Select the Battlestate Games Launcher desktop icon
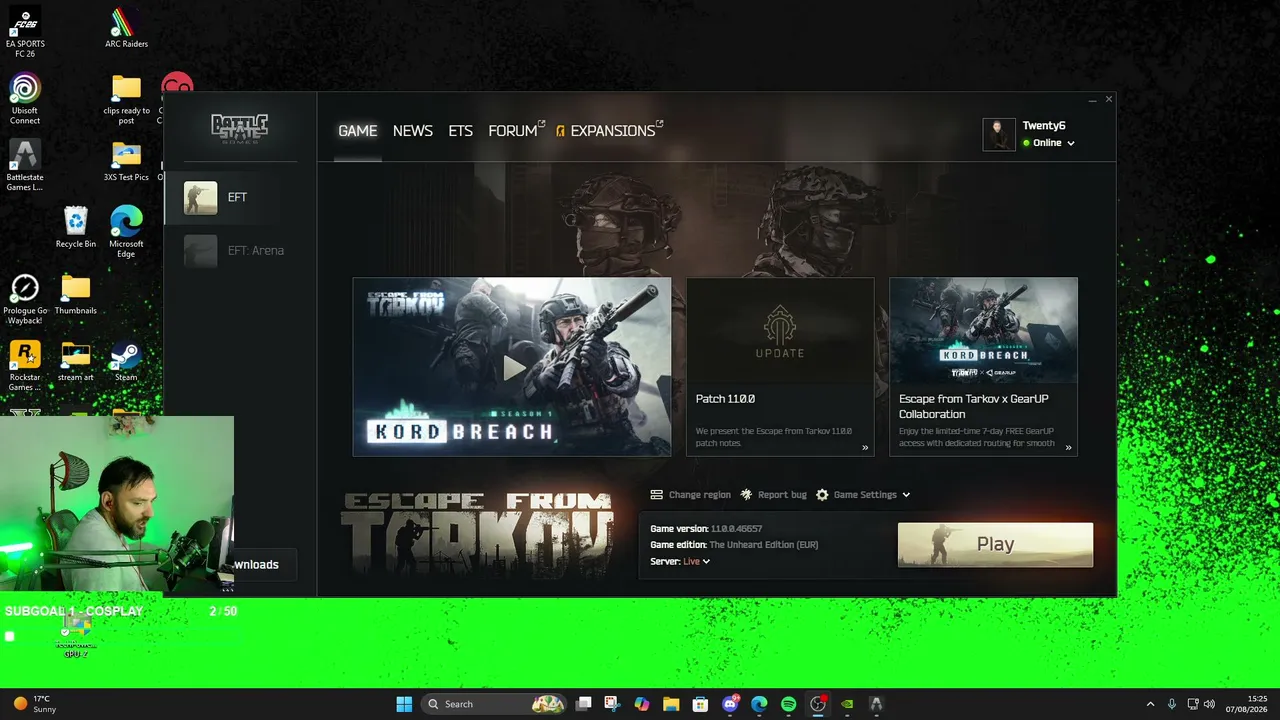 pos(25,166)
